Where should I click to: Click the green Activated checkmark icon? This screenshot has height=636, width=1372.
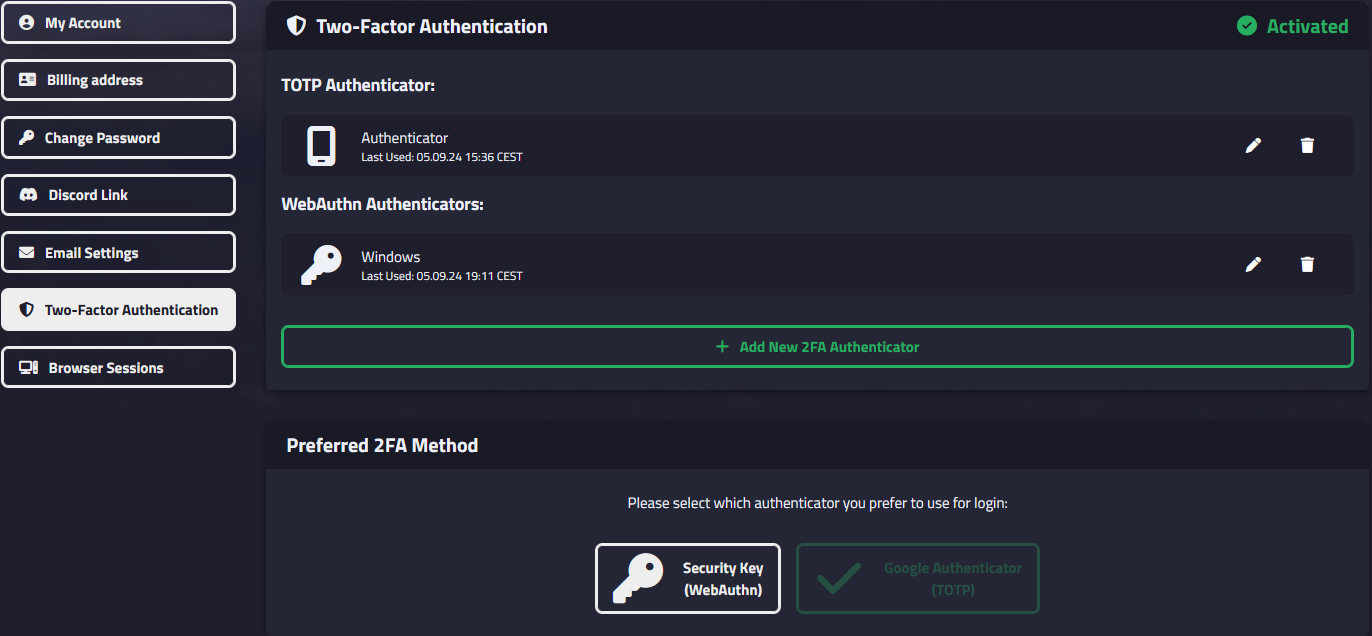pyautogui.click(x=1247, y=26)
